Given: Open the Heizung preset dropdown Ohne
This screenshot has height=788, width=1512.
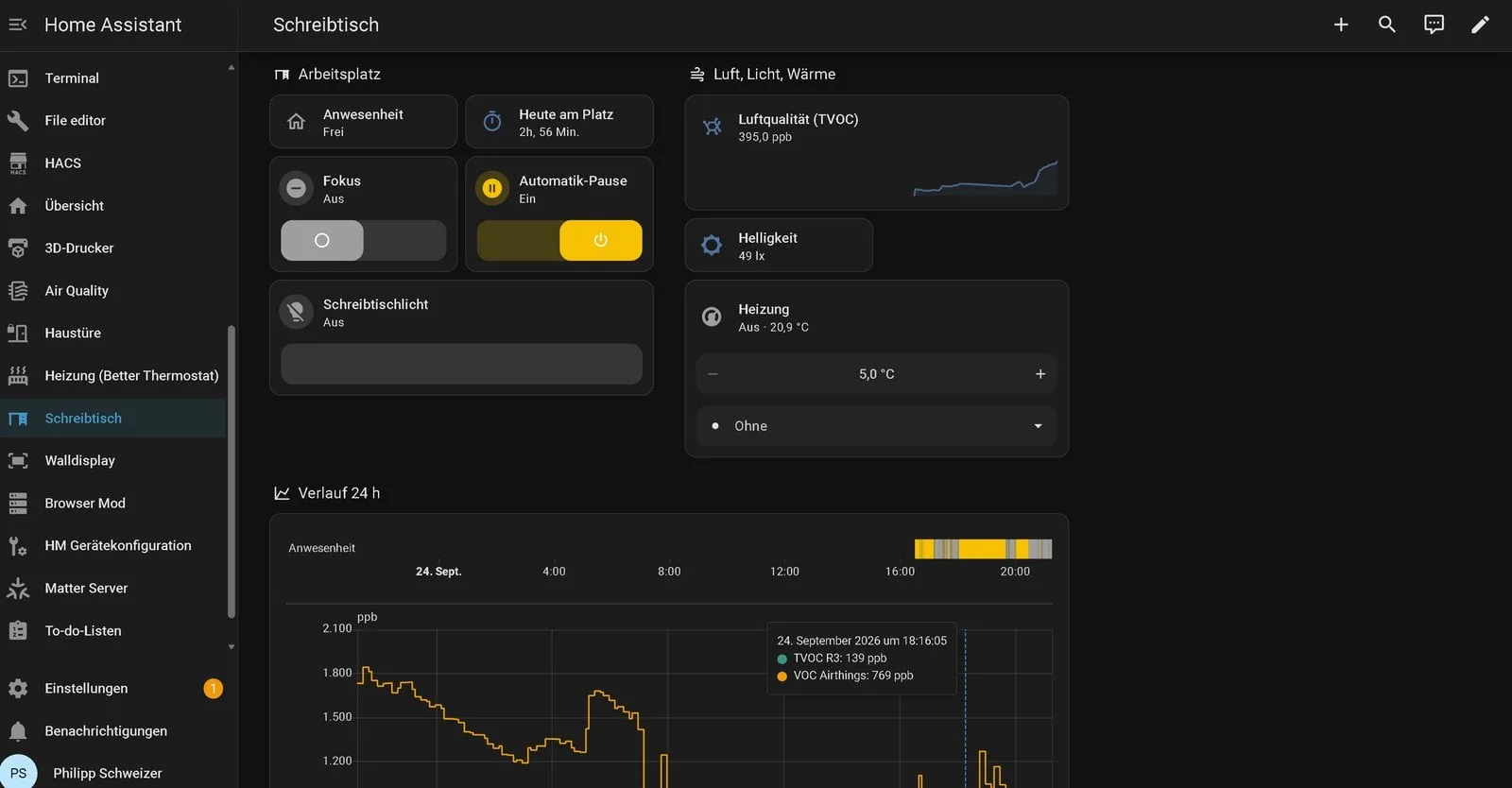Looking at the screenshot, I should [877, 426].
